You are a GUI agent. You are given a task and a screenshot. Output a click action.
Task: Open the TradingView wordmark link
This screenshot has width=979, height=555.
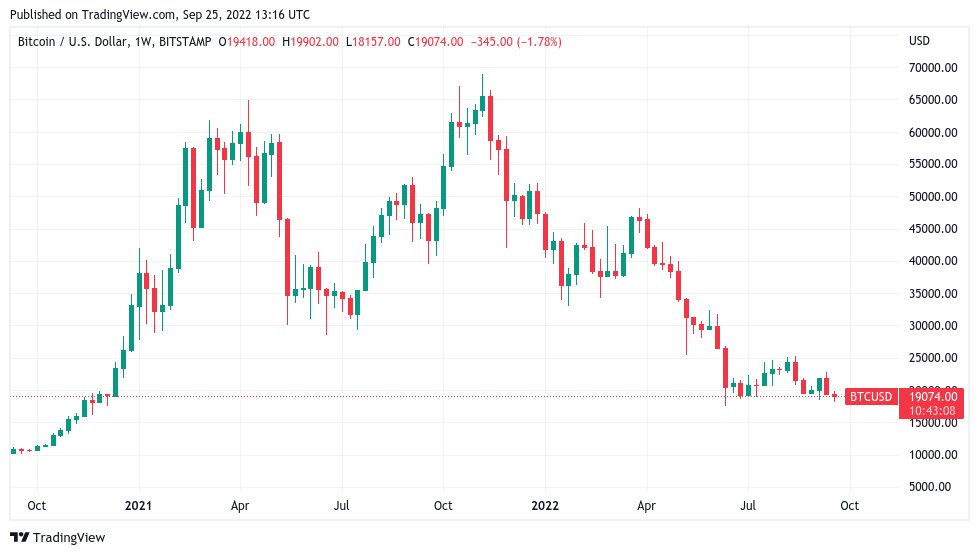69,538
